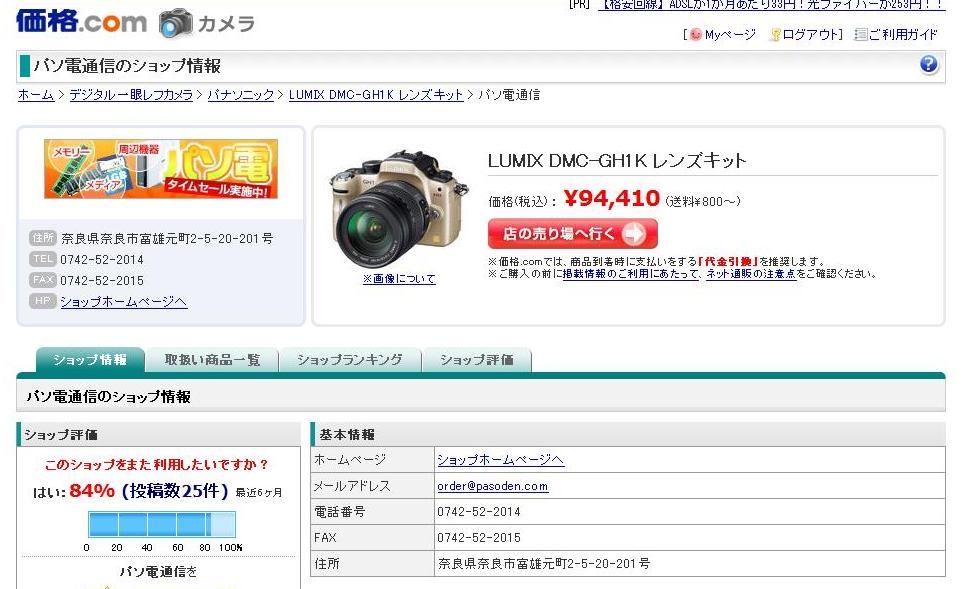The width and height of the screenshot is (968, 589).
Task: Open the Myページ link
Action: pyautogui.click(x=730, y=35)
